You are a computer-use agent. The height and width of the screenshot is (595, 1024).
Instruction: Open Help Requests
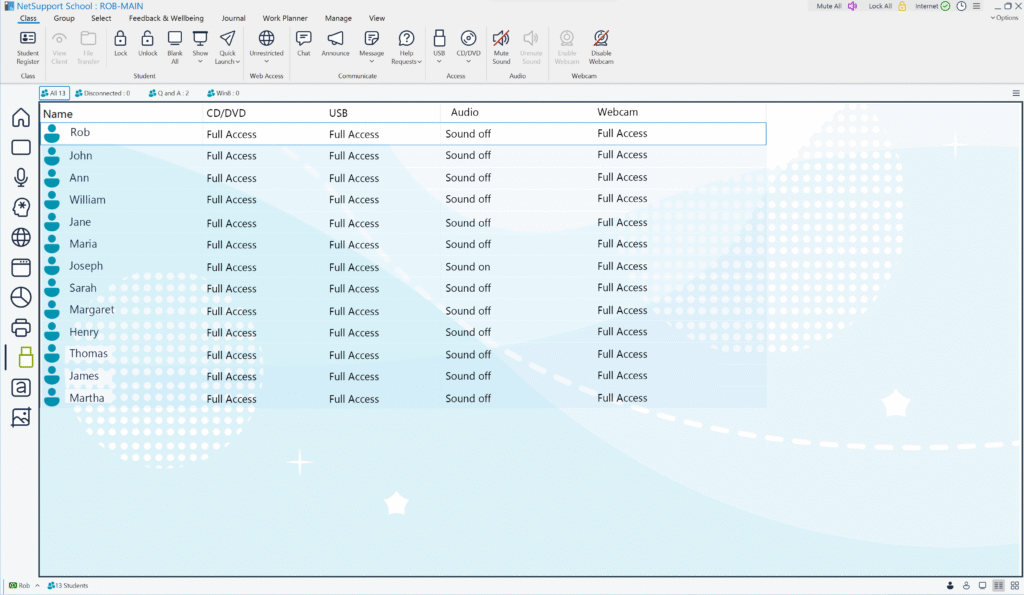tap(406, 47)
